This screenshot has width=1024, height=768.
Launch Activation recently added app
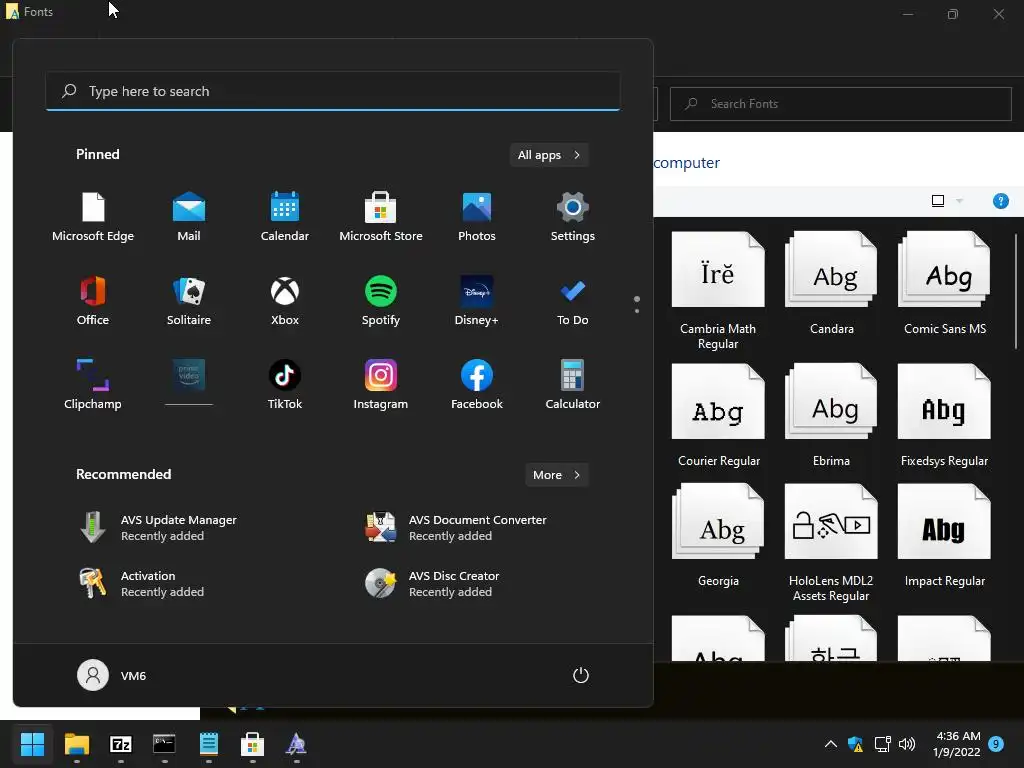tap(140, 584)
